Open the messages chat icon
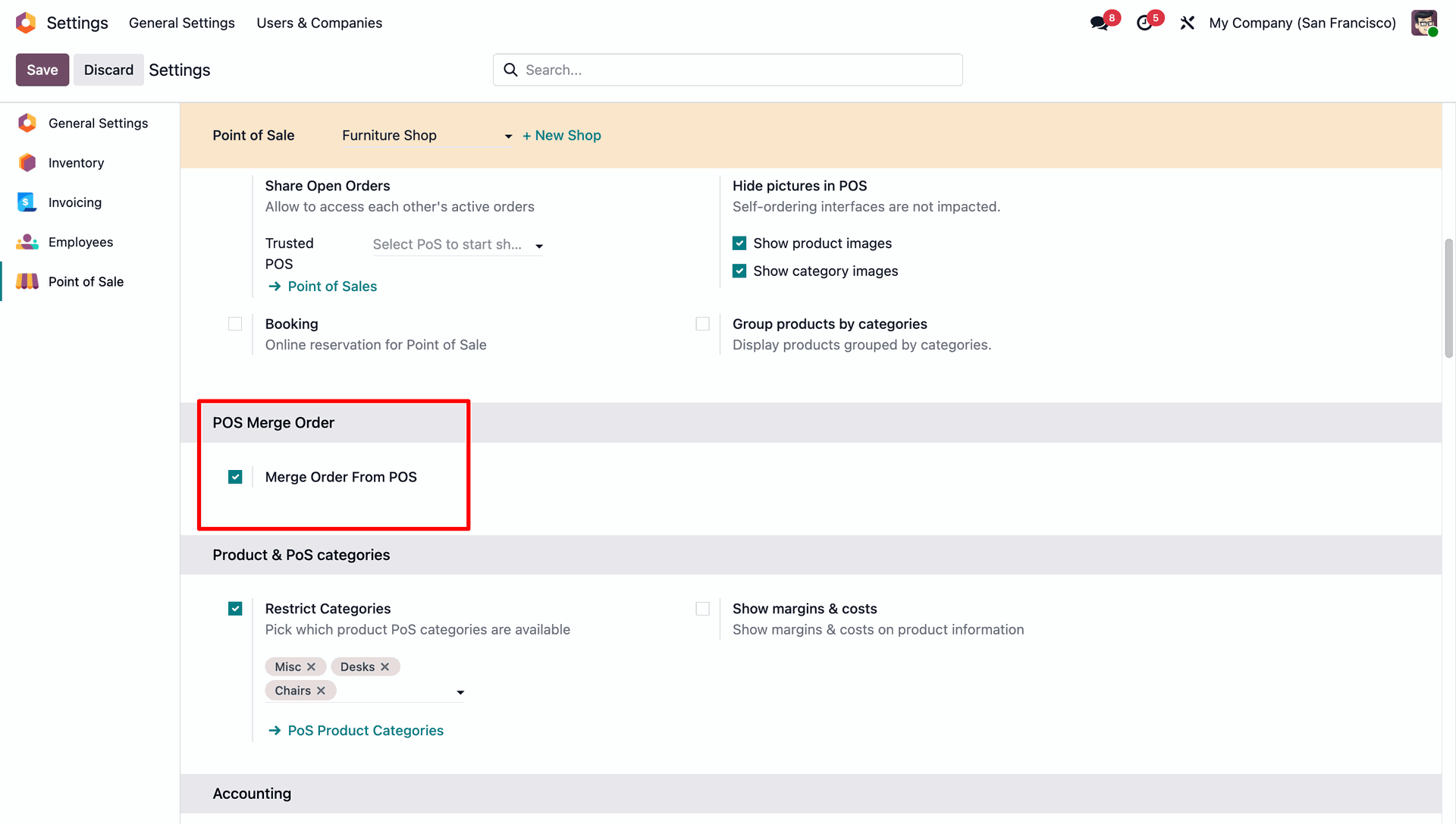The width and height of the screenshot is (1456, 824). tap(1100, 23)
